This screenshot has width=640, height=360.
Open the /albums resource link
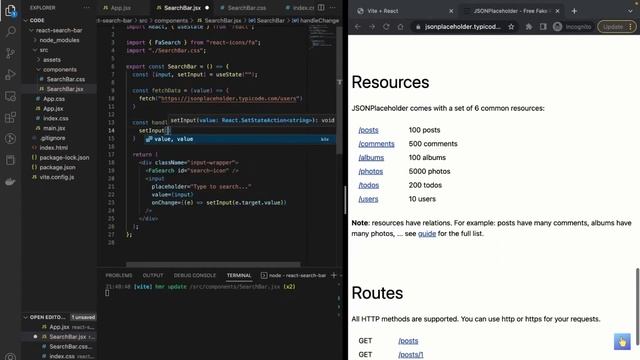point(371,158)
